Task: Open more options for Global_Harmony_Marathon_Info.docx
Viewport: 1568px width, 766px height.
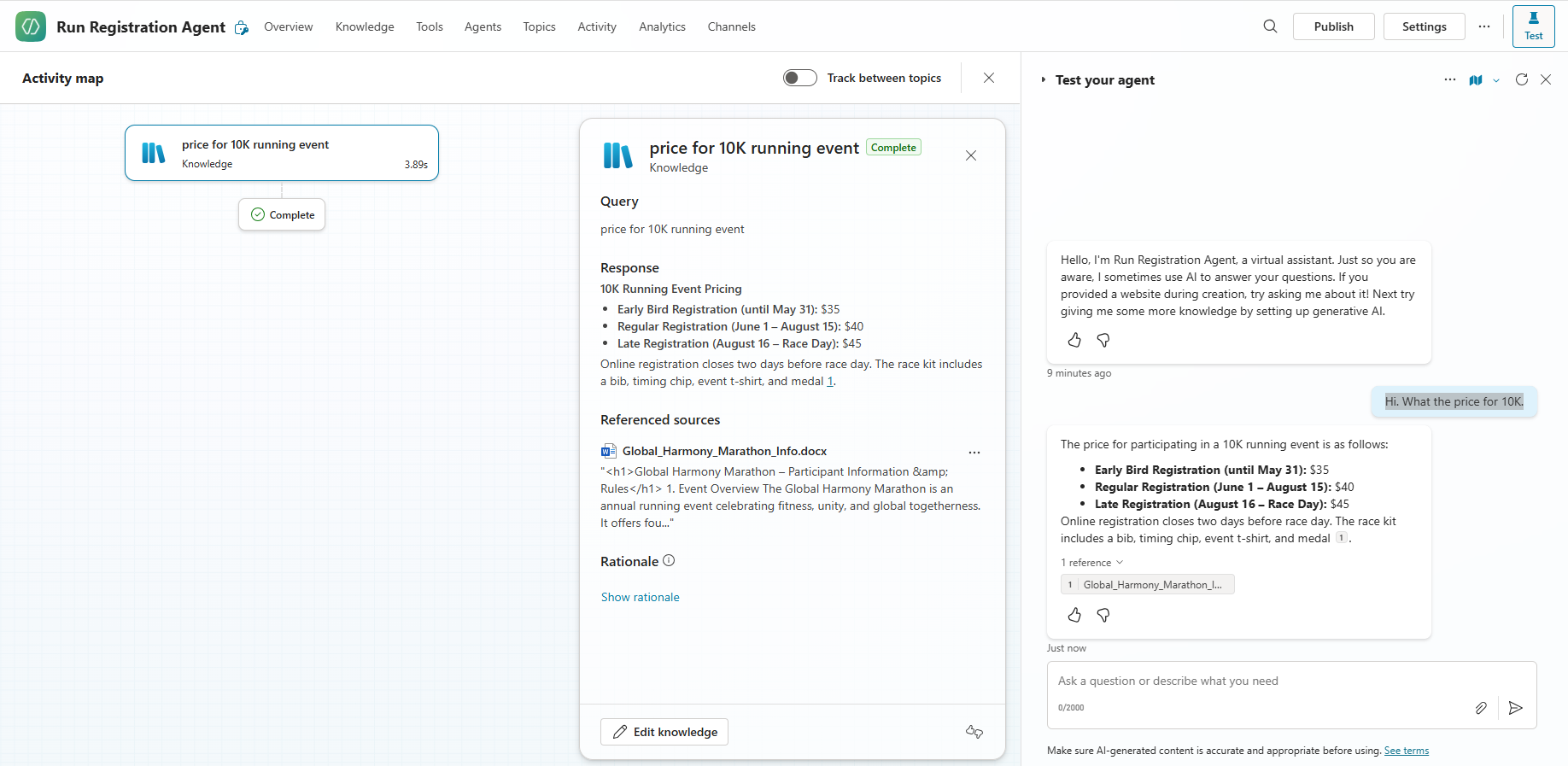Action: (974, 452)
